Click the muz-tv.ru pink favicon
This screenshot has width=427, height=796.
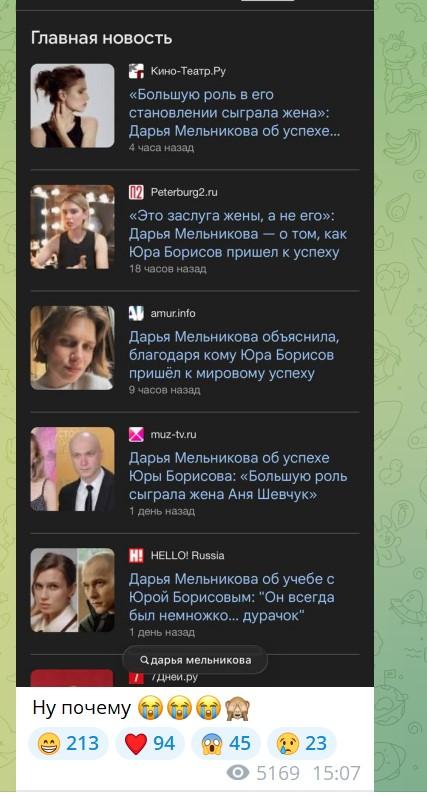pos(136,435)
